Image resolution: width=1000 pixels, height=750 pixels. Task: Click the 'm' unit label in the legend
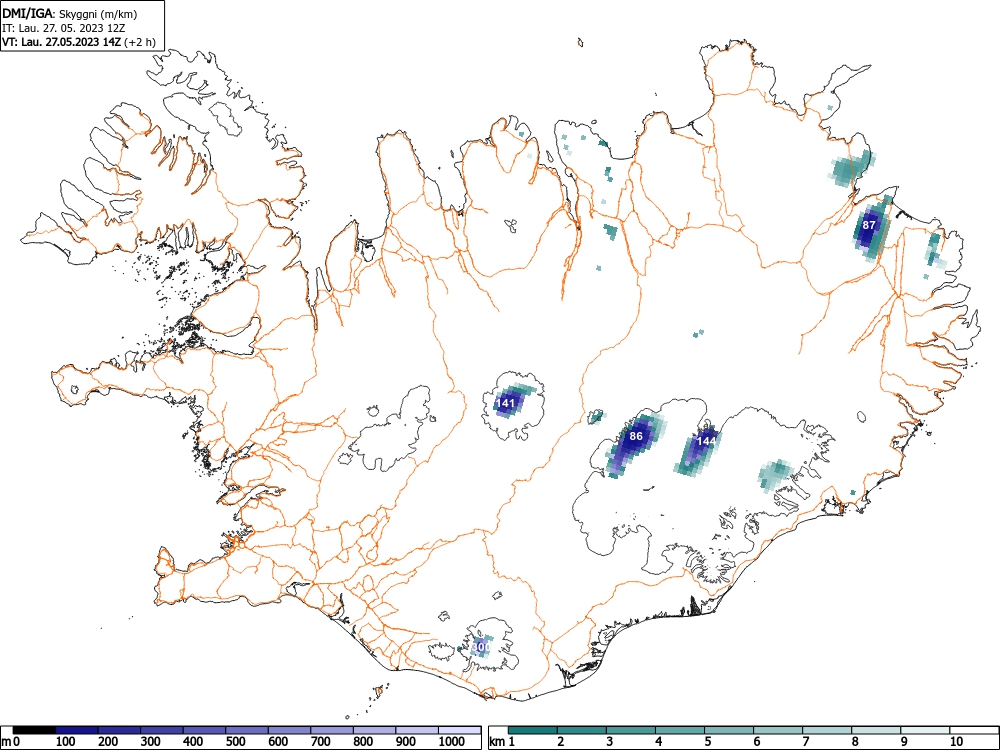click(x=6, y=742)
